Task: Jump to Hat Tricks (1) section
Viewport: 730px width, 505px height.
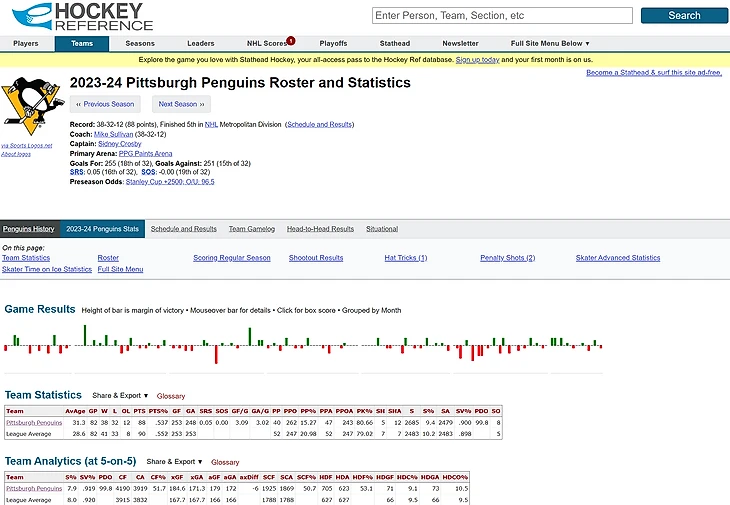Action: click(x=406, y=258)
